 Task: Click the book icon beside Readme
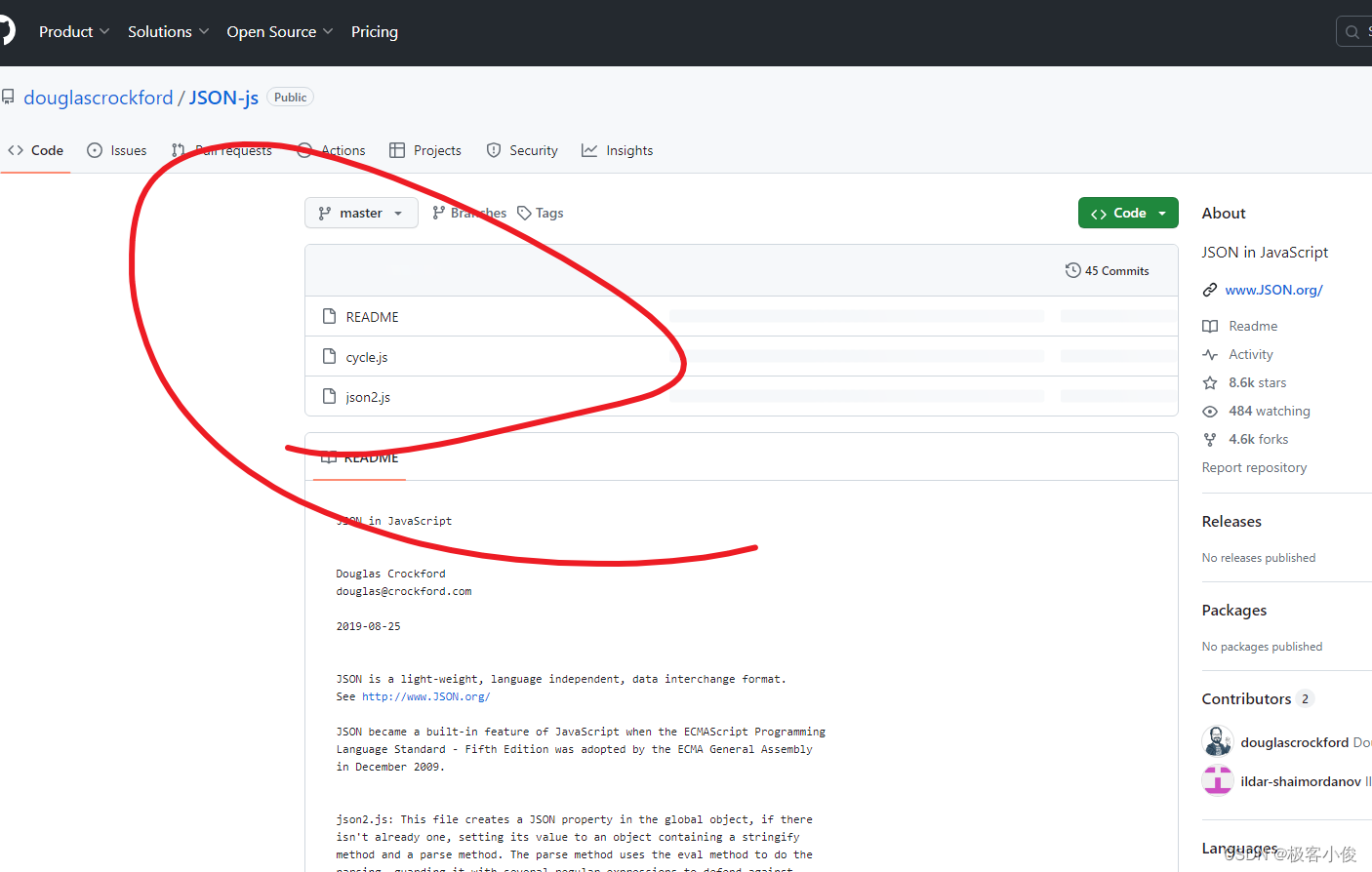click(1210, 326)
